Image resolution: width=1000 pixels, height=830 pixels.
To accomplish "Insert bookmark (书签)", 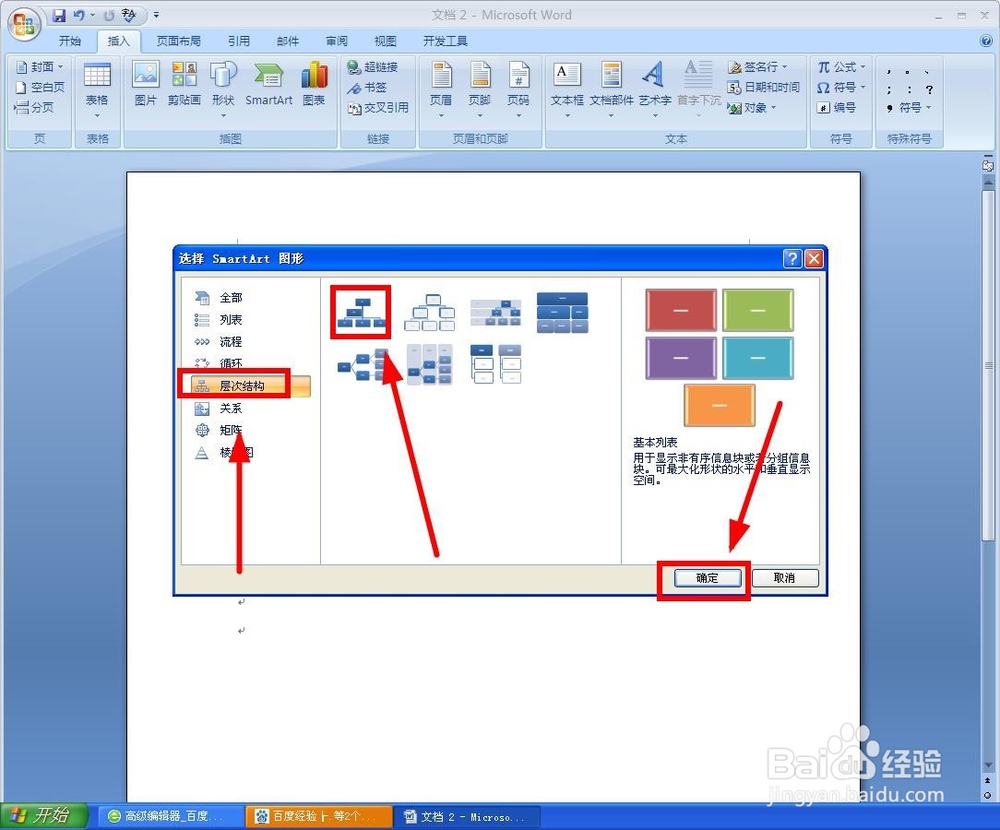I will point(367,87).
